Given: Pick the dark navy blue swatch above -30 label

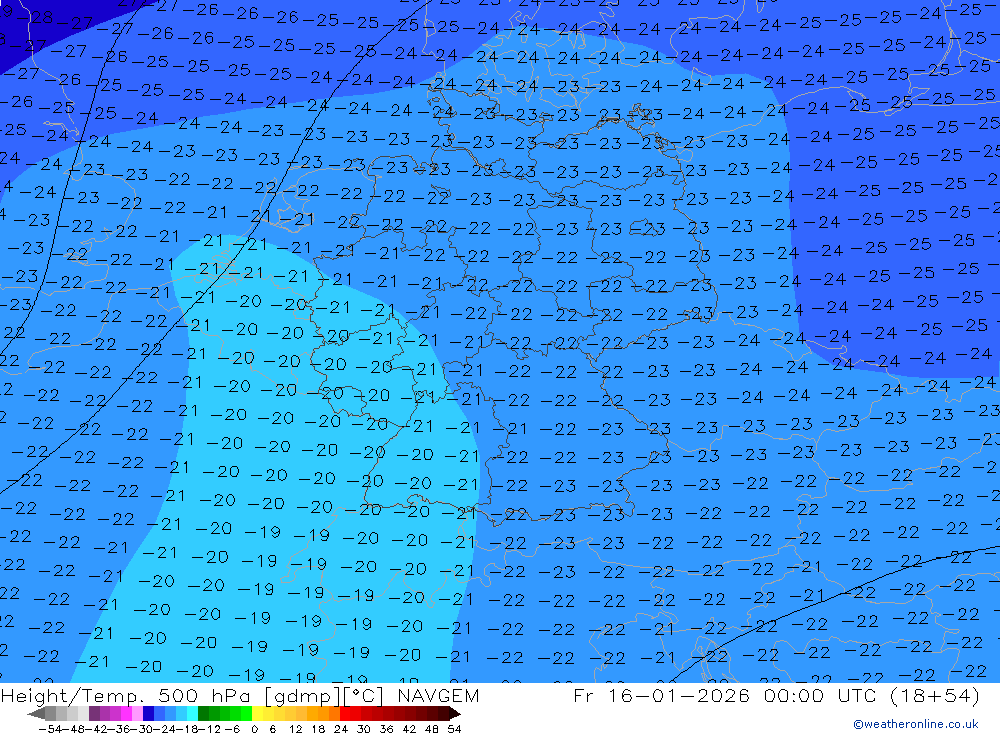Looking at the screenshot, I should tap(148, 714).
